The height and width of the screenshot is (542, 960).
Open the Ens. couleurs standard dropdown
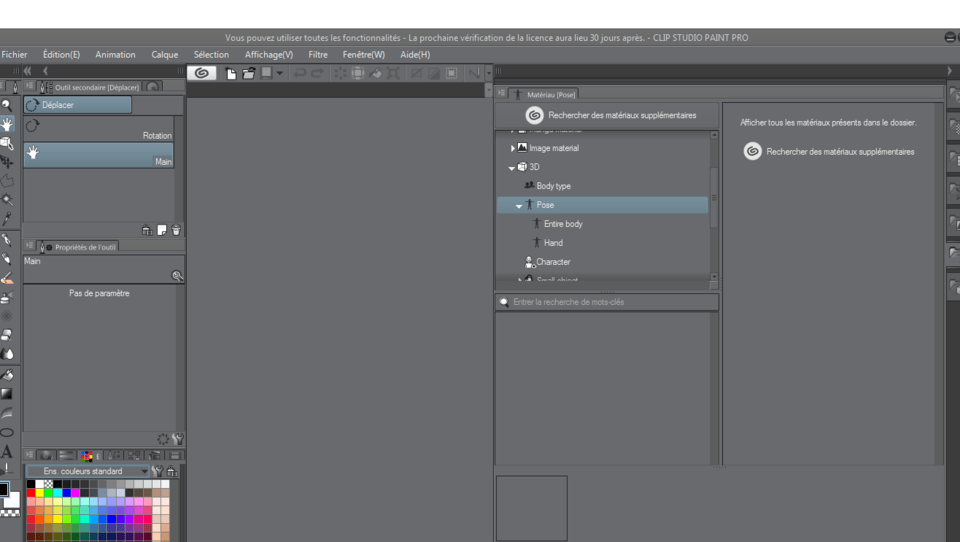tap(88, 471)
